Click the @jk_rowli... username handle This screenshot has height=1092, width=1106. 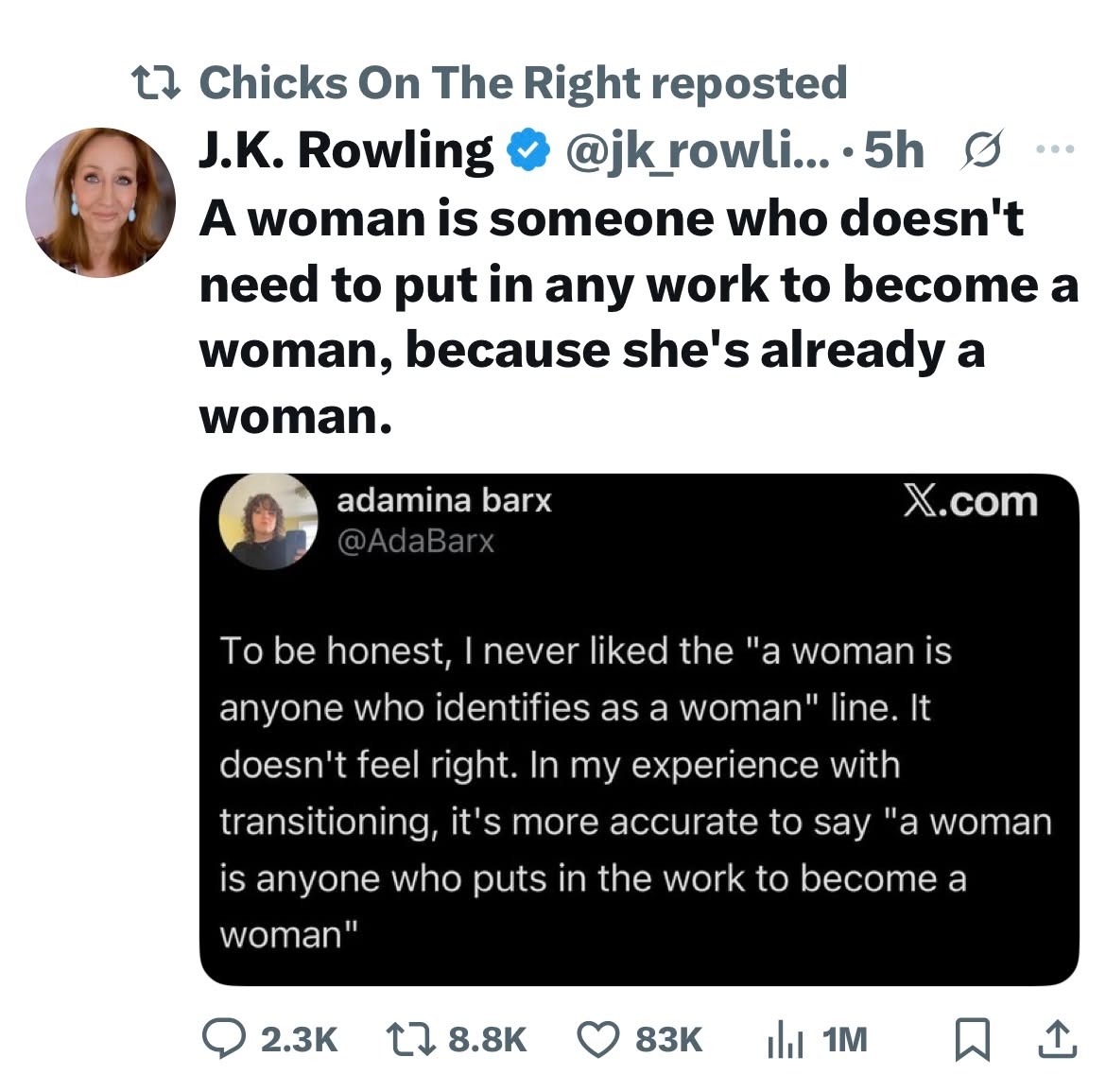point(697,149)
